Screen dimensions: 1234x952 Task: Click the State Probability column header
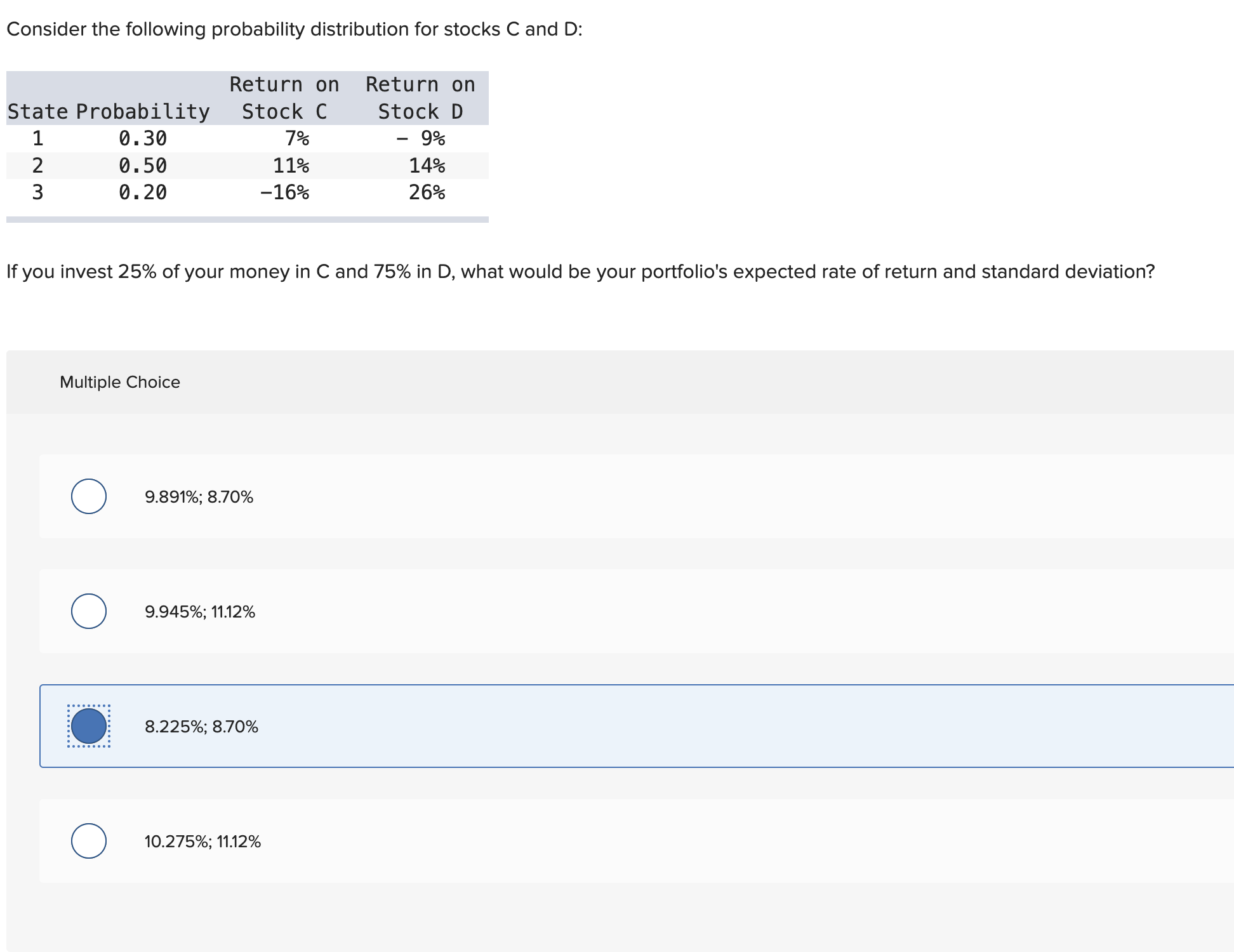(108, 111)
